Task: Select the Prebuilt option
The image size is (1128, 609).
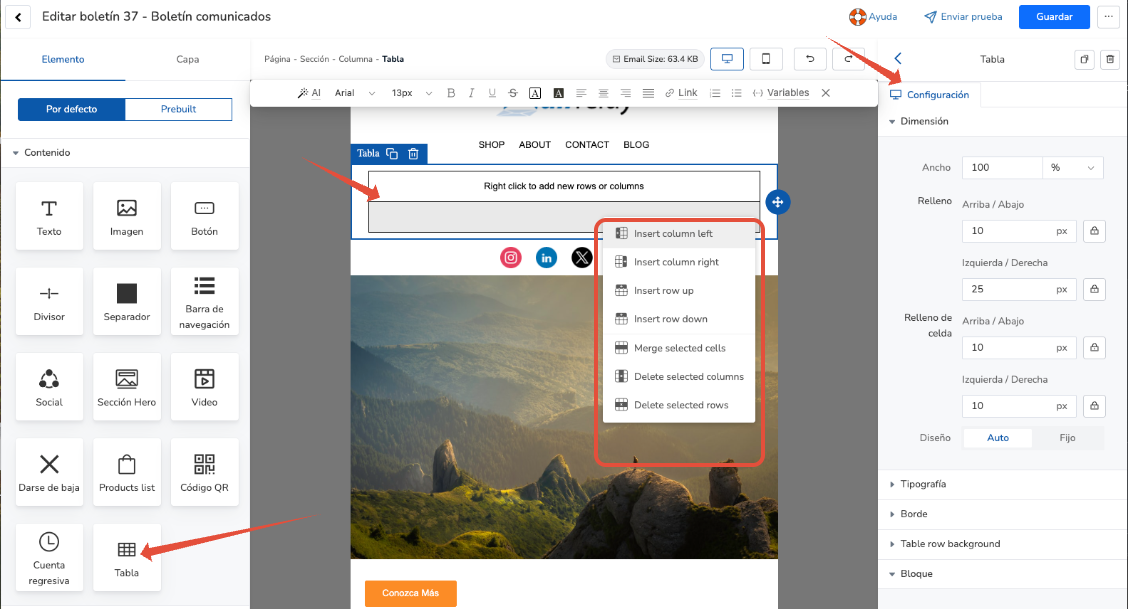Action: [178, 109]
